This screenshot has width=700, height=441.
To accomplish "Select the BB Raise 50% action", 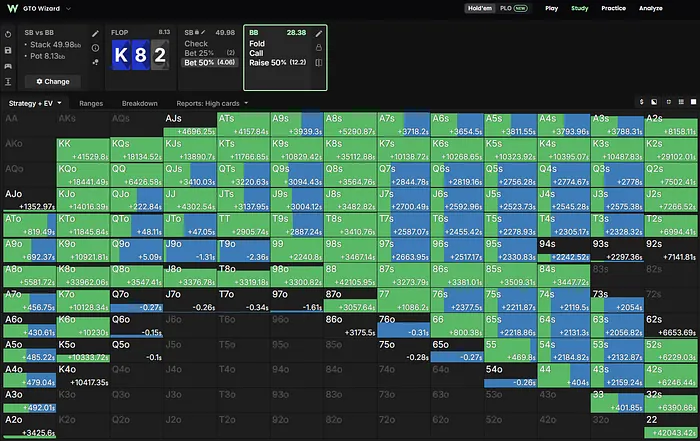I will (x=278, y=62).
